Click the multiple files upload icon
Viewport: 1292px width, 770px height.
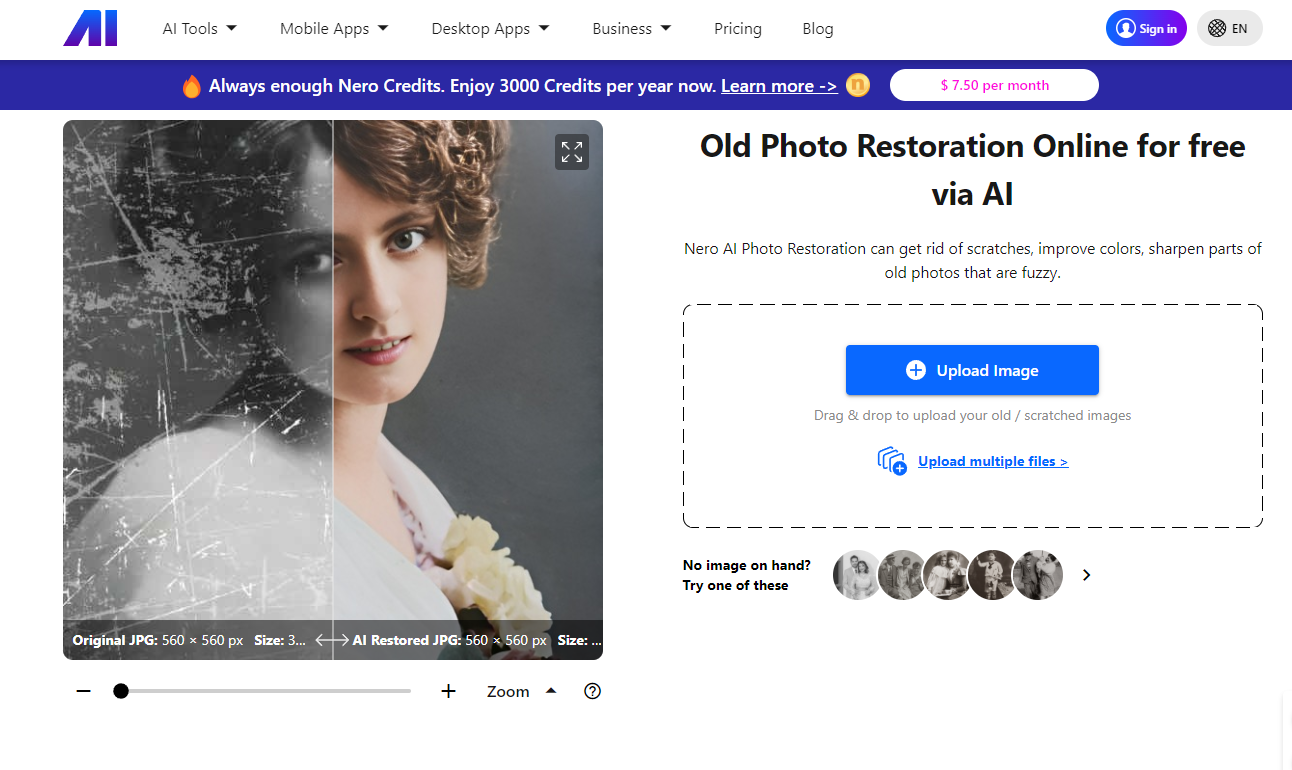pyautogui.click(x=892, y=461)
